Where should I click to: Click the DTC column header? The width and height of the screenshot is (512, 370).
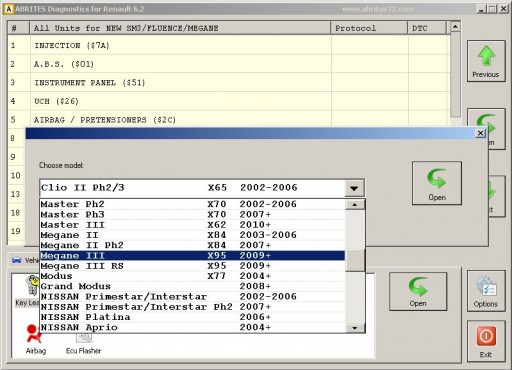427,28
